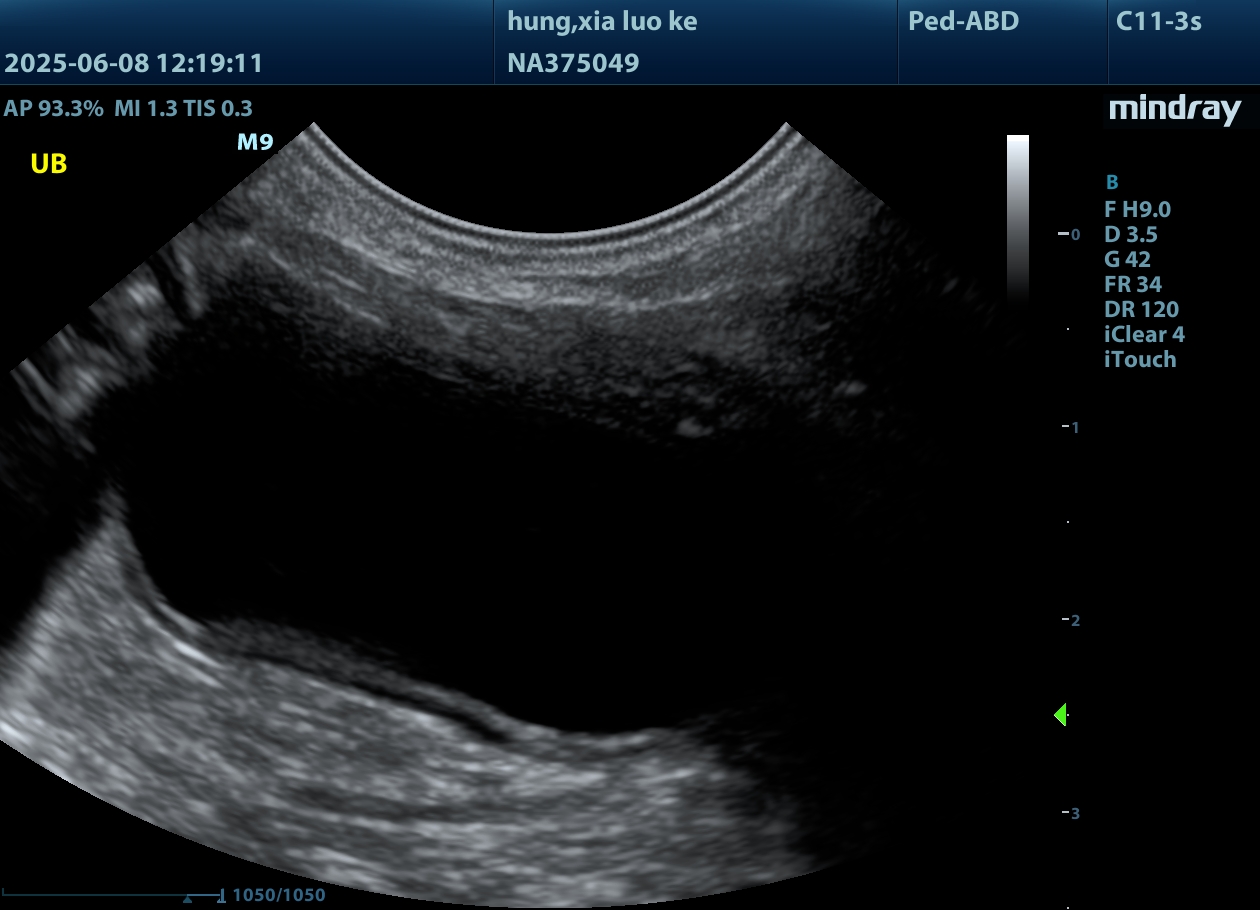Click the green focus position arrow marker
The image size is (1260, 910).
1061,715
